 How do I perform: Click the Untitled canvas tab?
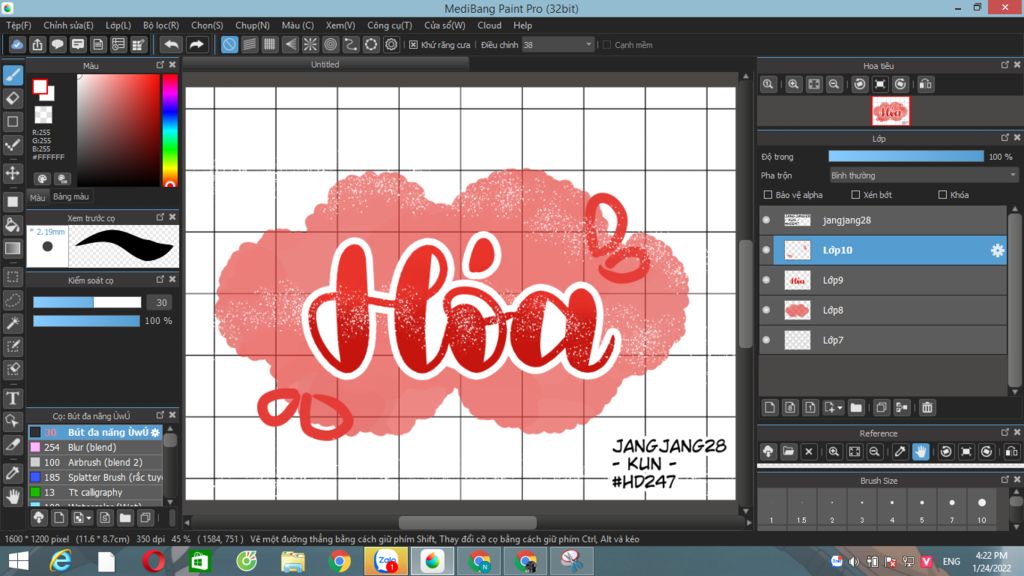[x=325, y=64]
